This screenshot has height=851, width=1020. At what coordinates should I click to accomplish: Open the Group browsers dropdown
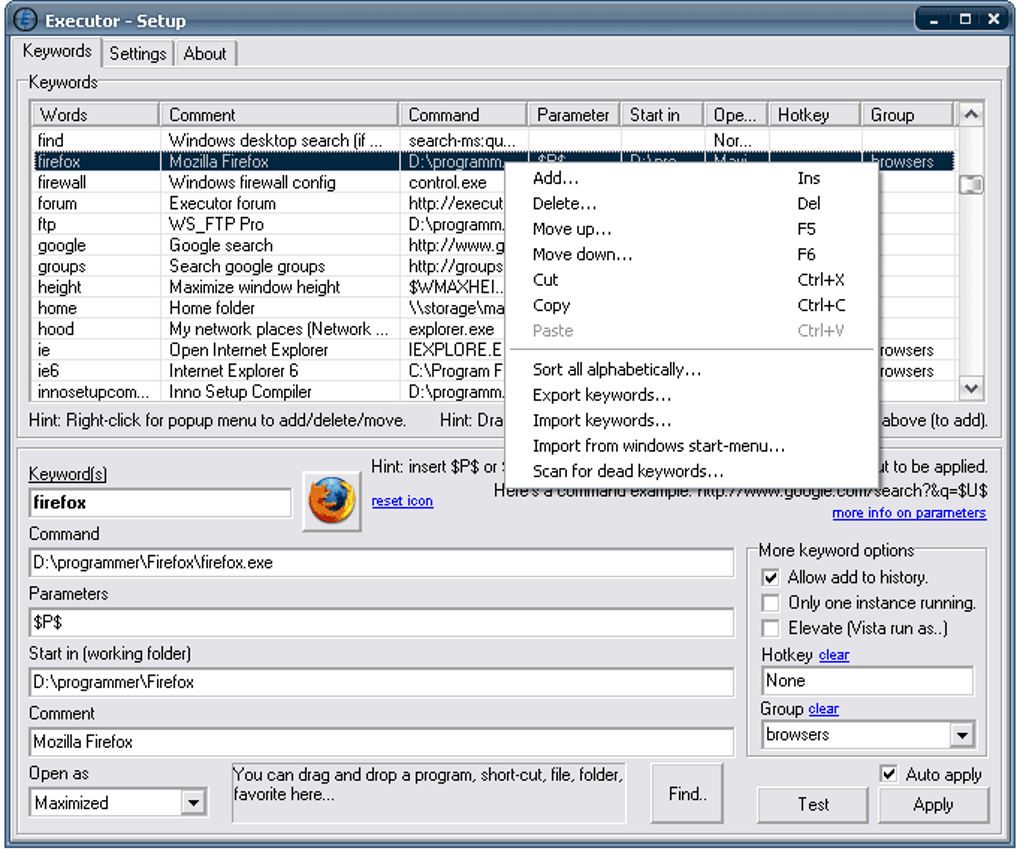(961, 735)
